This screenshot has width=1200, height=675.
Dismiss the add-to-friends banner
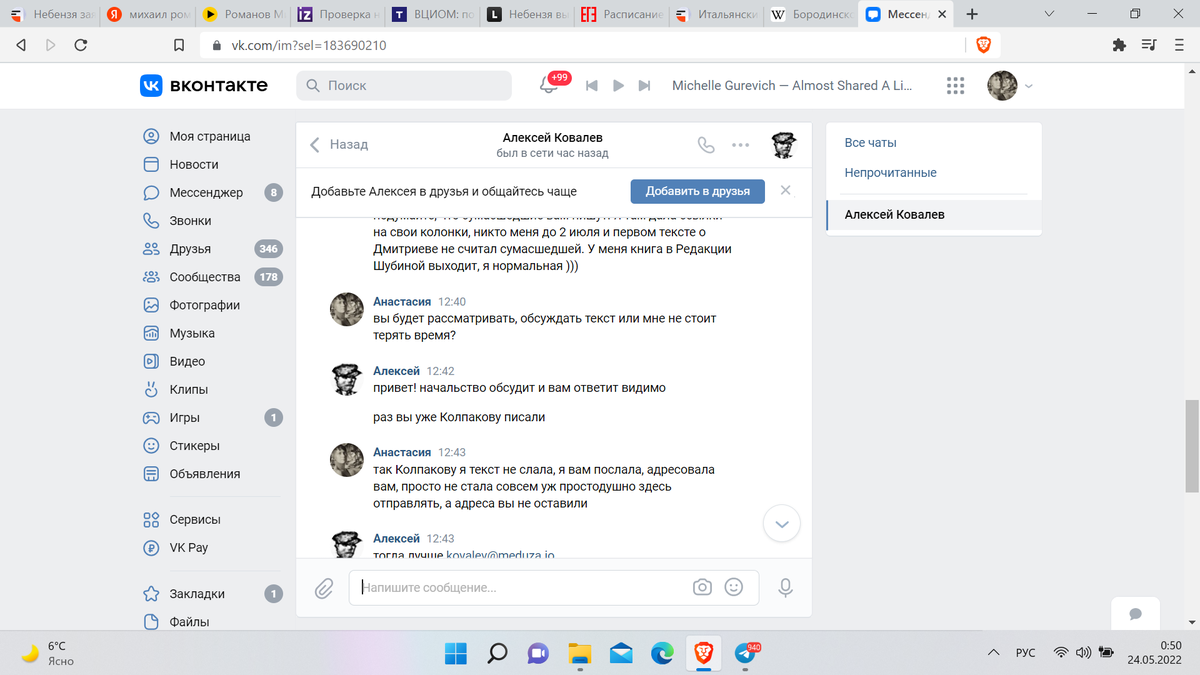(786, 191)
